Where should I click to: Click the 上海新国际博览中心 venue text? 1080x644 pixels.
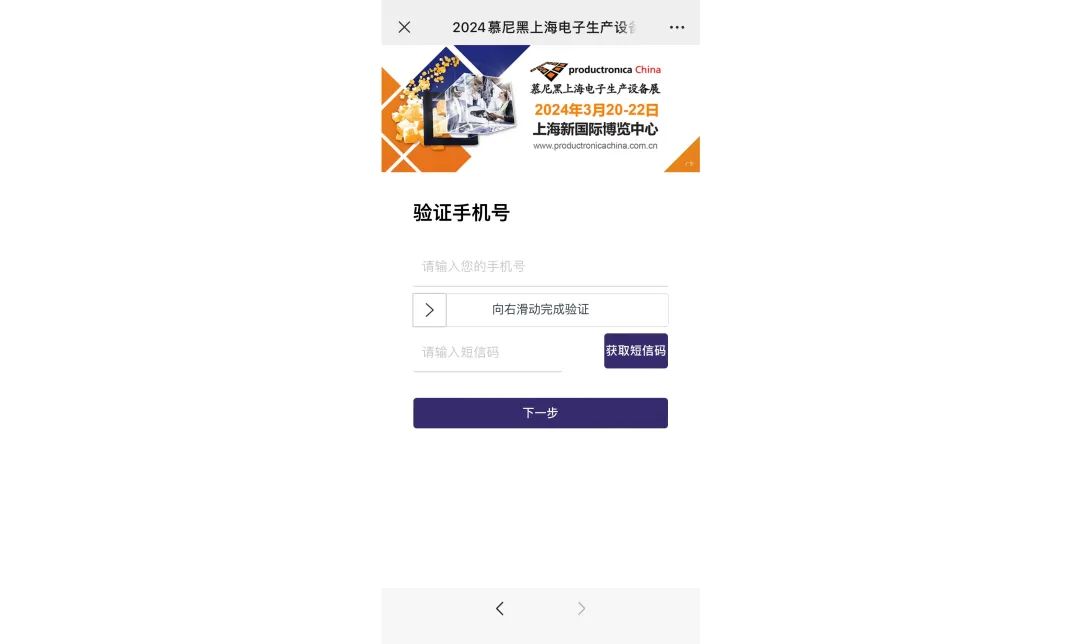click(595, 129)
